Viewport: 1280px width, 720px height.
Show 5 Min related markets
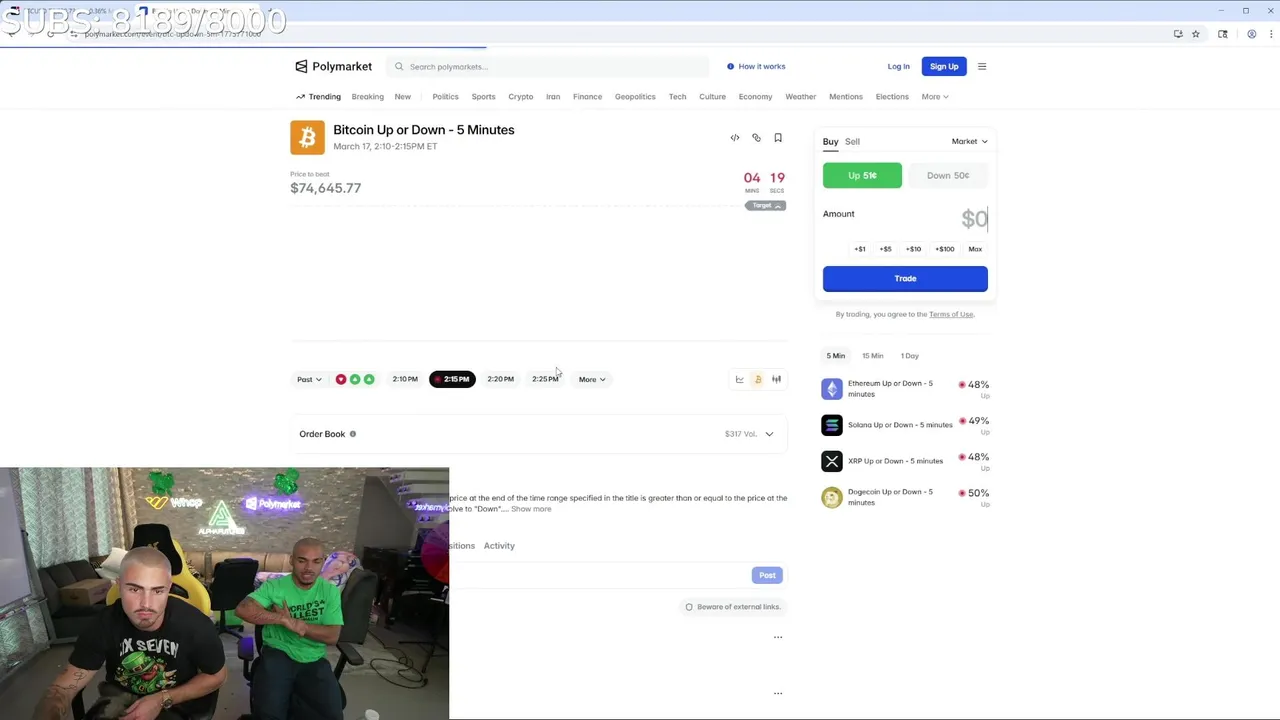[836, 356]
